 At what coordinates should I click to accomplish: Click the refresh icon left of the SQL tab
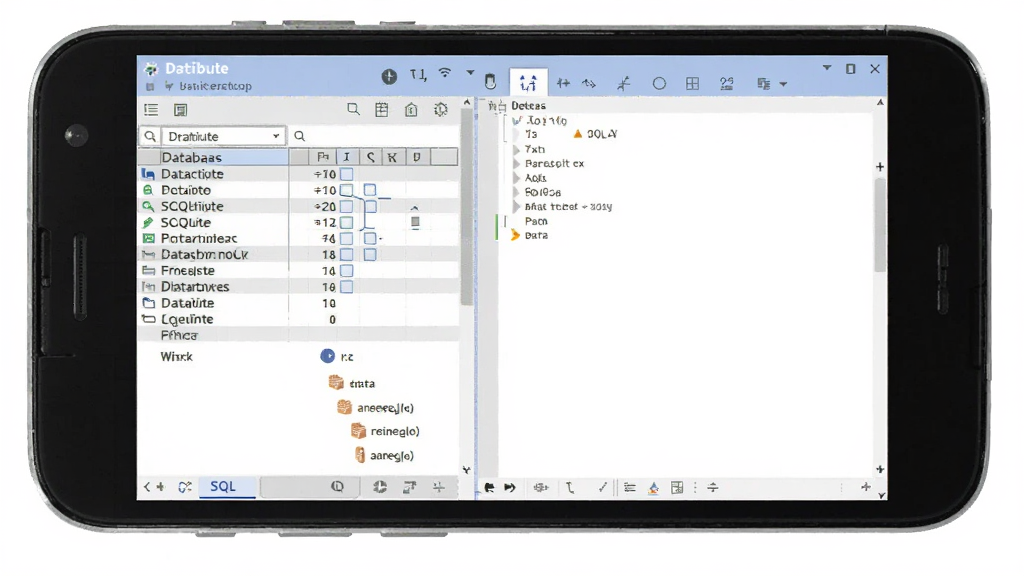click(185, 487)
